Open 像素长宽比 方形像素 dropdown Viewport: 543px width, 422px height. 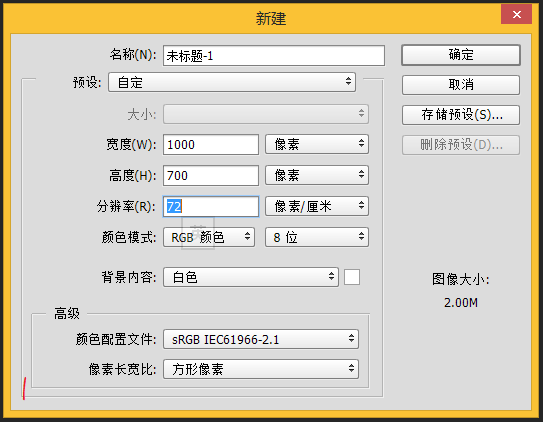(x=261, y=369)
